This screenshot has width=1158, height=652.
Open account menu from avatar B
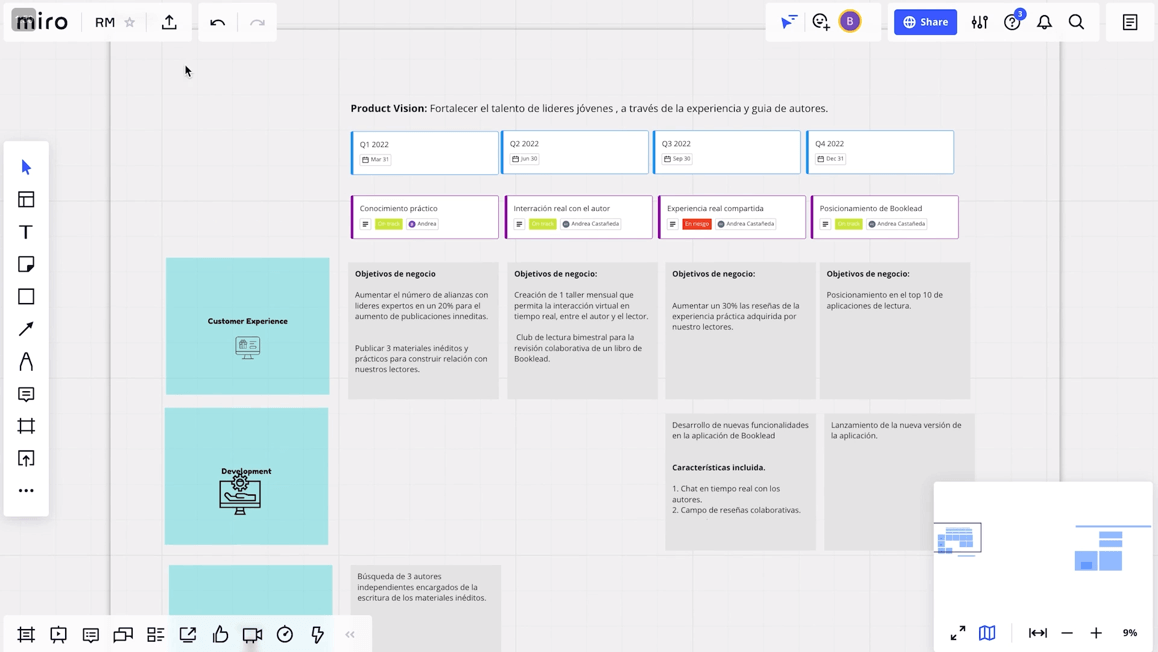[850, 21]
